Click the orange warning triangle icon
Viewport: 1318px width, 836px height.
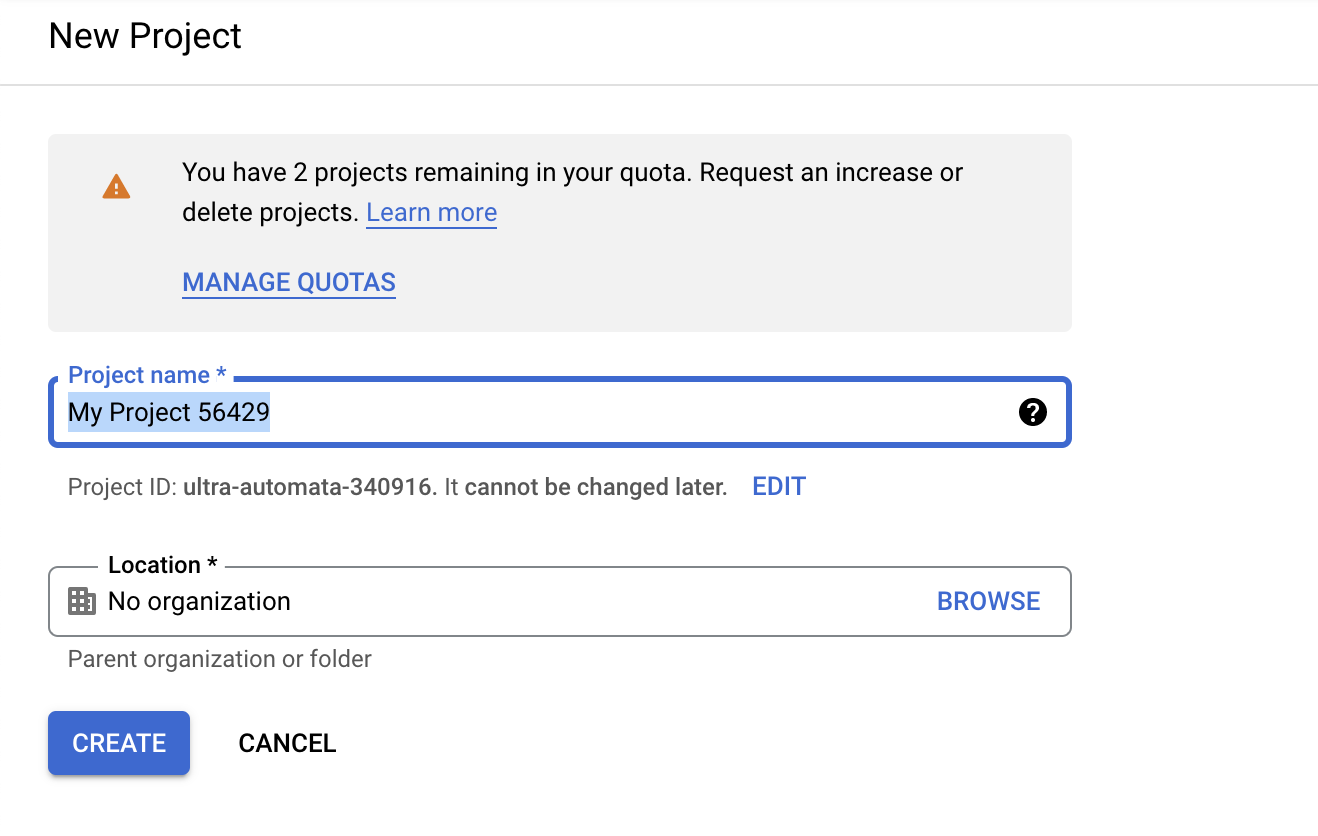(117, 187)
